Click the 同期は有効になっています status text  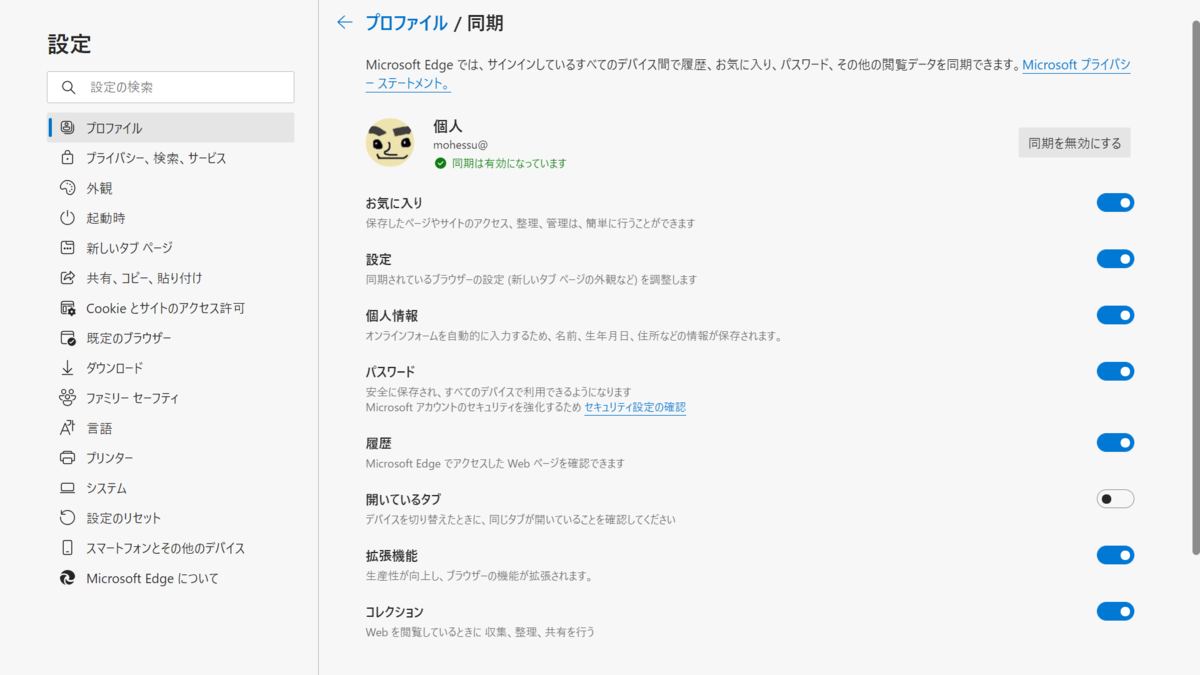click(509, 163)
